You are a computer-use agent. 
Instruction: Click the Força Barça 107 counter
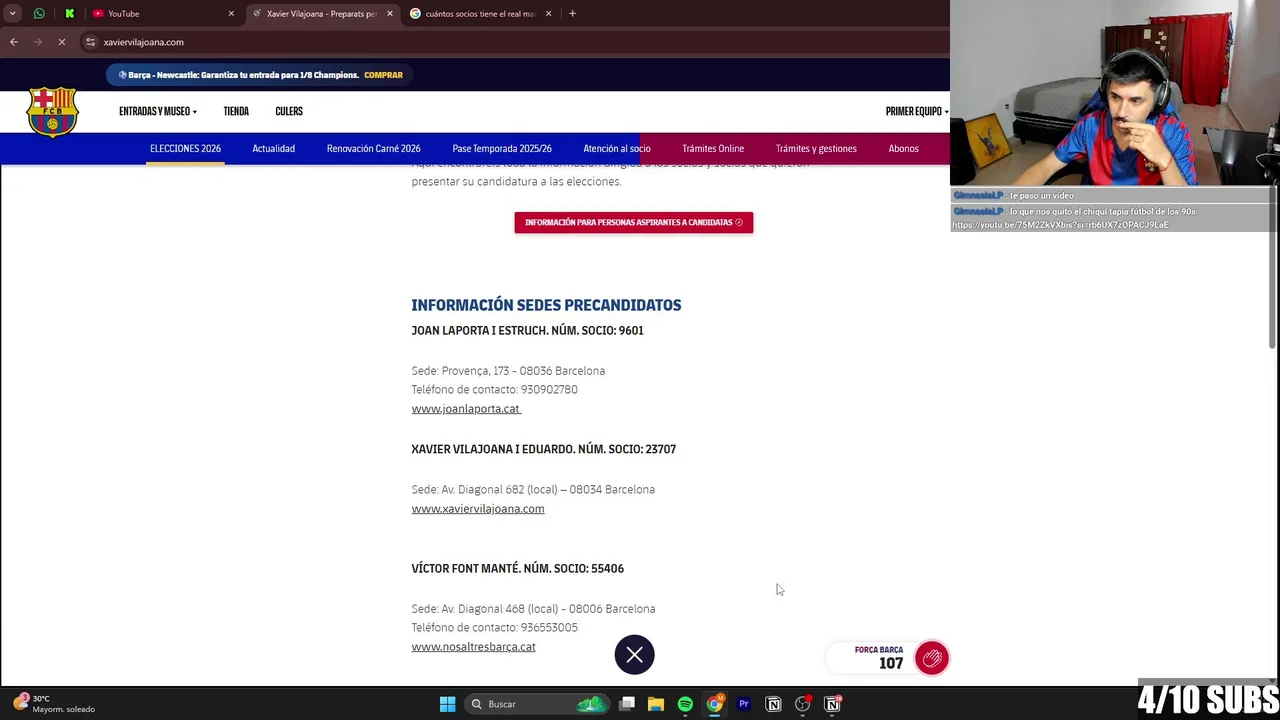pos(879,658)
